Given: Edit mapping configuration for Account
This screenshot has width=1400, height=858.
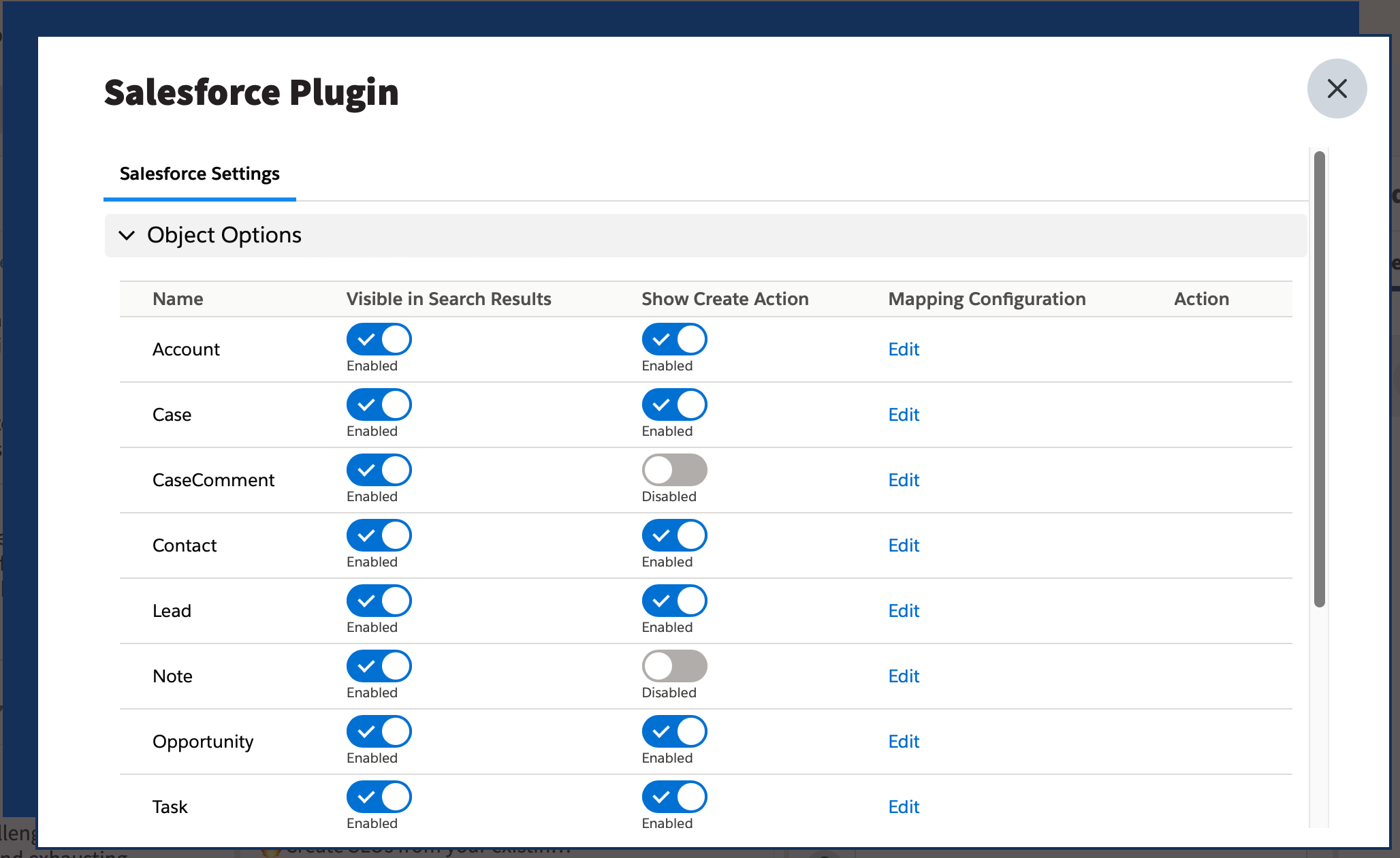Looking at the screenshot, I should click(904, 349).
